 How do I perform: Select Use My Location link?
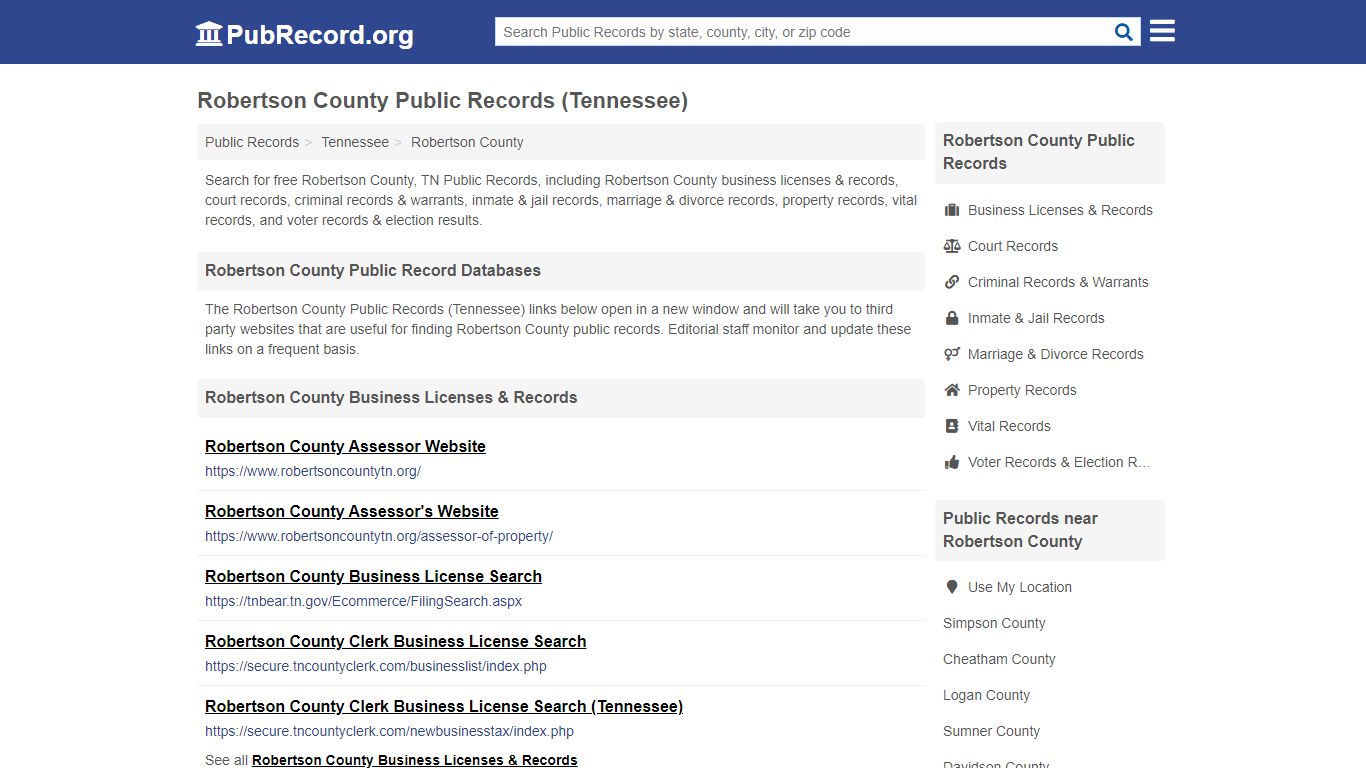1020,587
